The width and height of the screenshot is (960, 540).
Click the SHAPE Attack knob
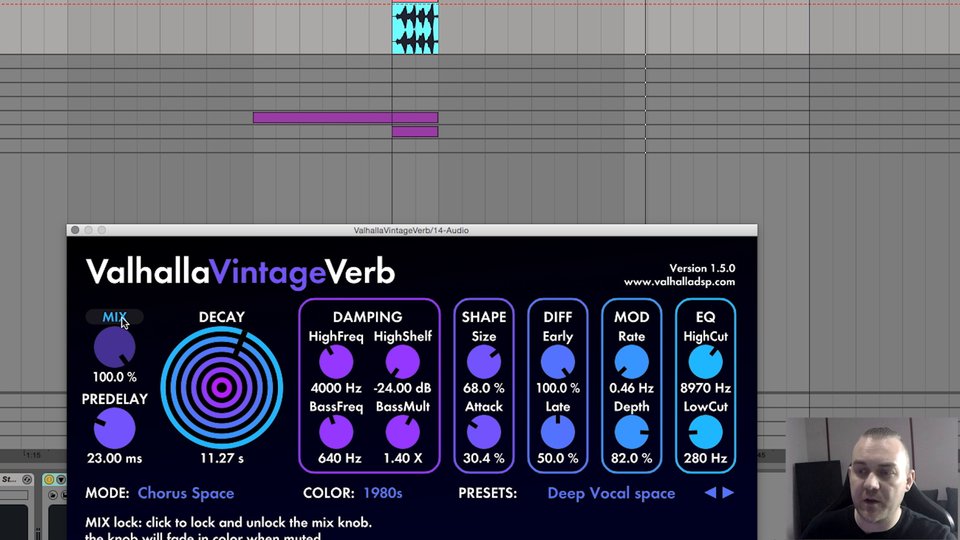pos(484,432)
